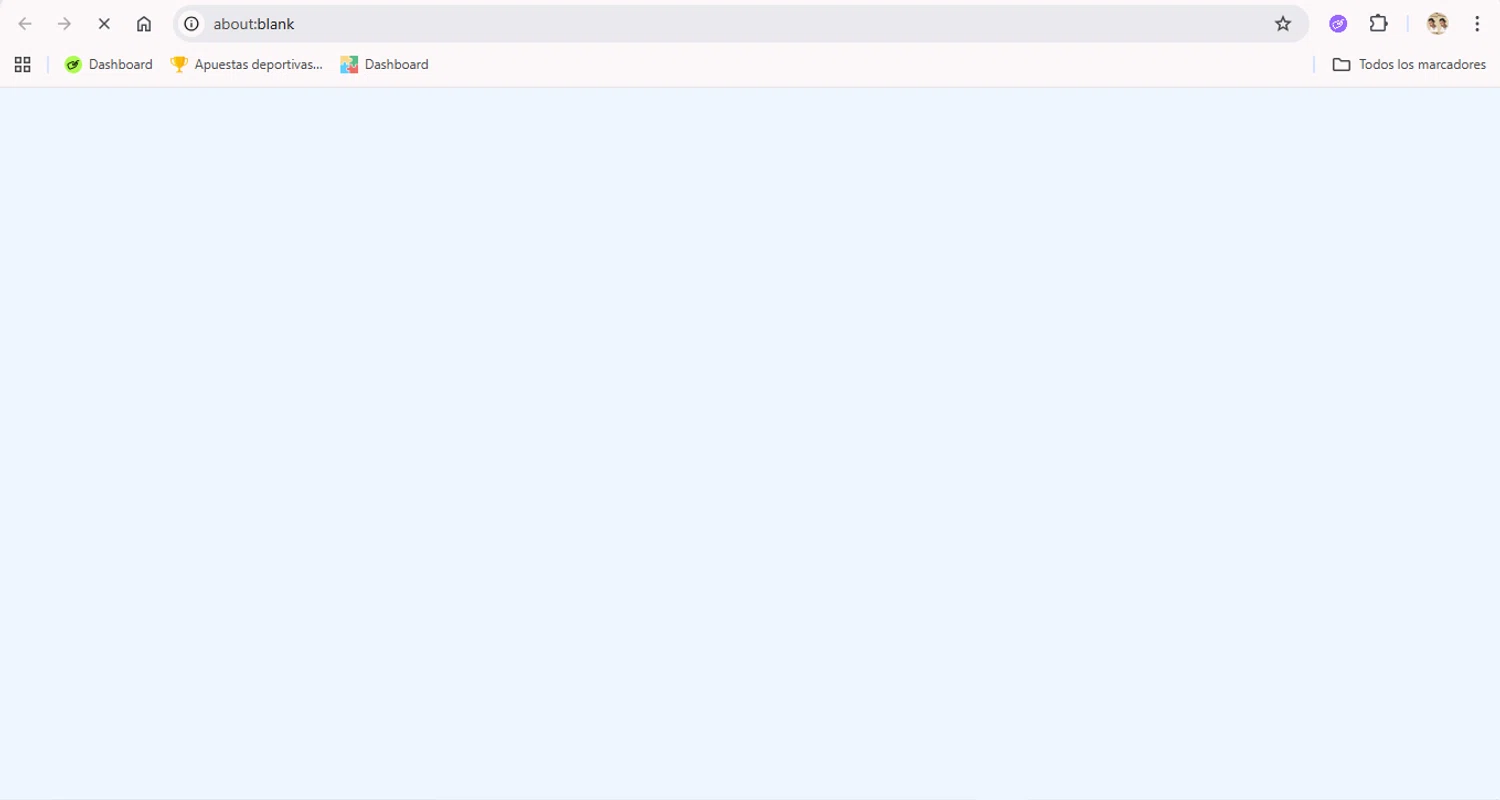Open the purple extension icon
This screenshot has height=800, width=1500.
[1338, 24]
